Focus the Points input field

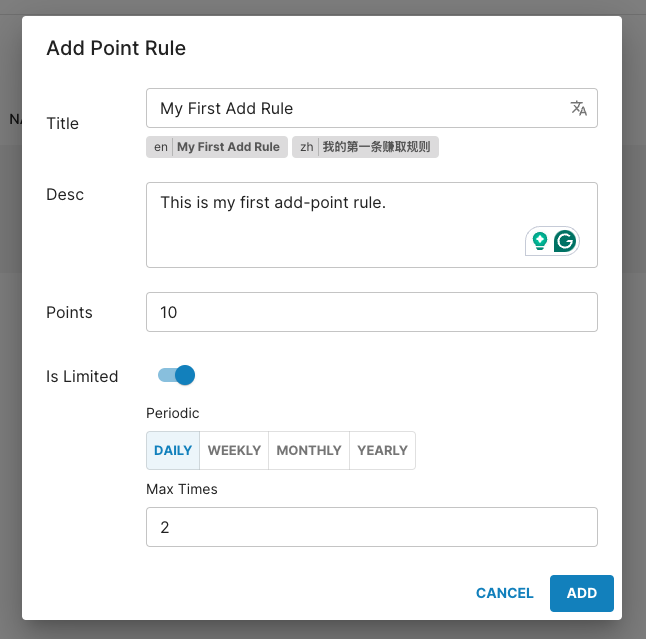click(x=371, y=312)
